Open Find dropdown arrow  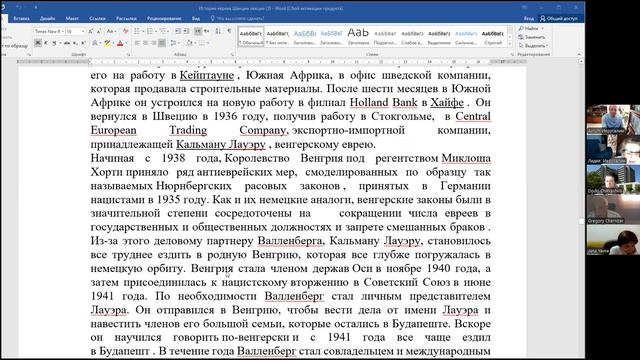pos(542,29)
